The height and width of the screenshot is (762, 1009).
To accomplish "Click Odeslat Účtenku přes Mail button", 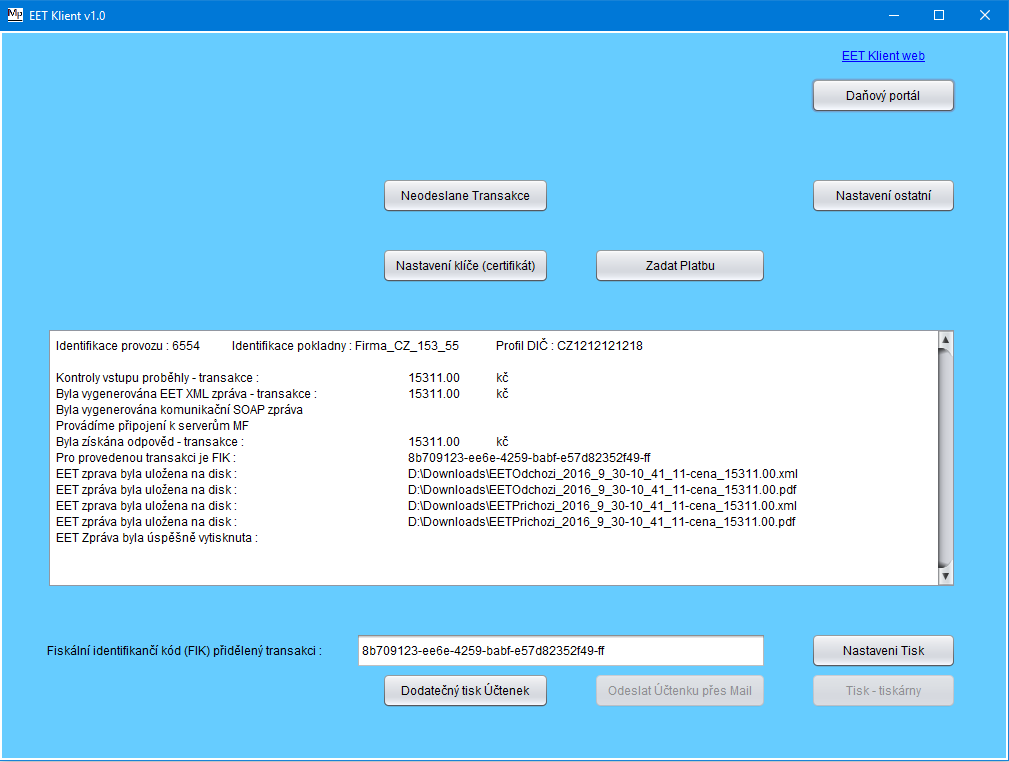I will (x=680, y=691).
